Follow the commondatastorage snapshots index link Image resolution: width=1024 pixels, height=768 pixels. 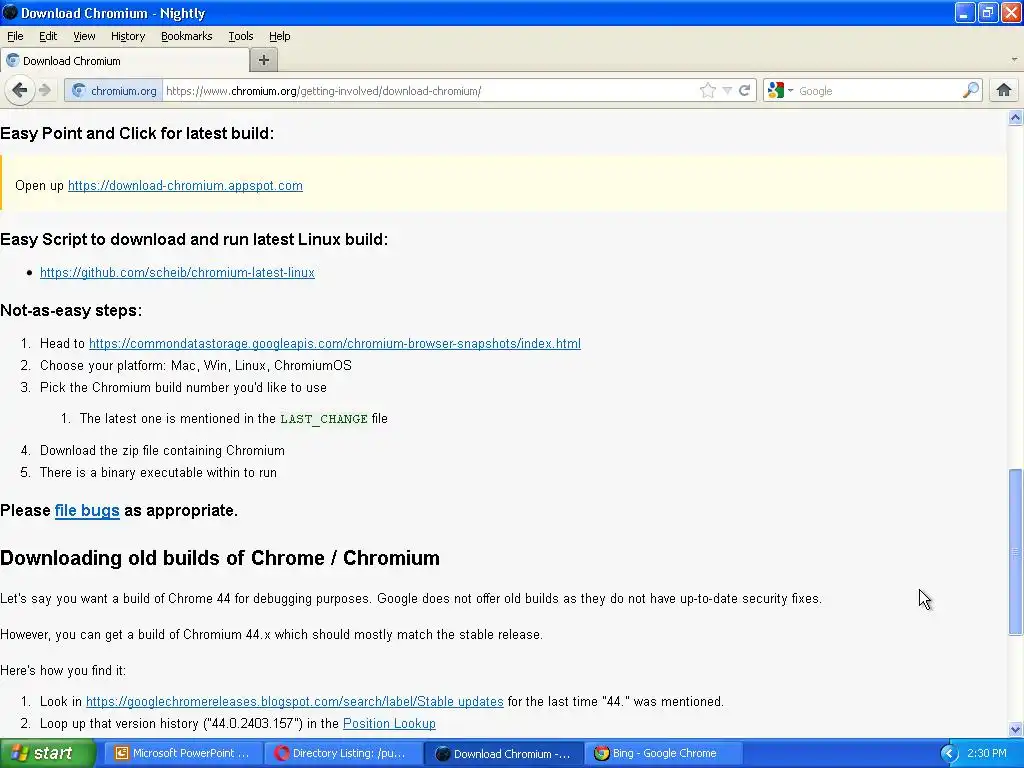pos(335,344)
